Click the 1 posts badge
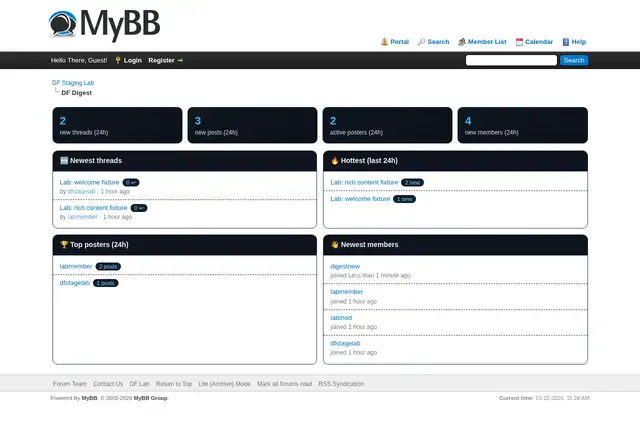The width and height of the screenshot is (640, 430). coord(106,283)
